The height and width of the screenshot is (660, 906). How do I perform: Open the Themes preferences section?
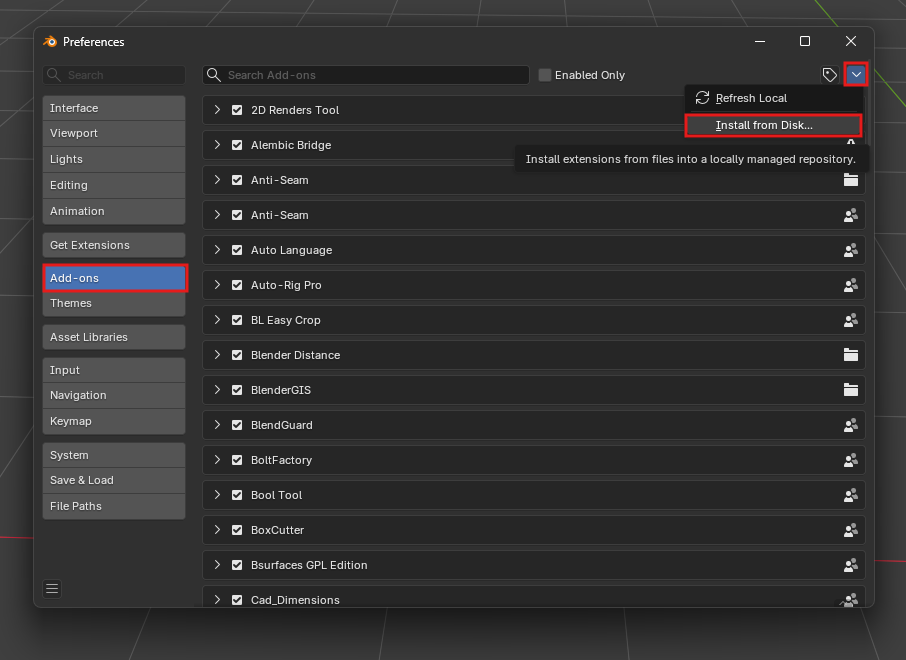pyautogui.click(x=114, y=303)
